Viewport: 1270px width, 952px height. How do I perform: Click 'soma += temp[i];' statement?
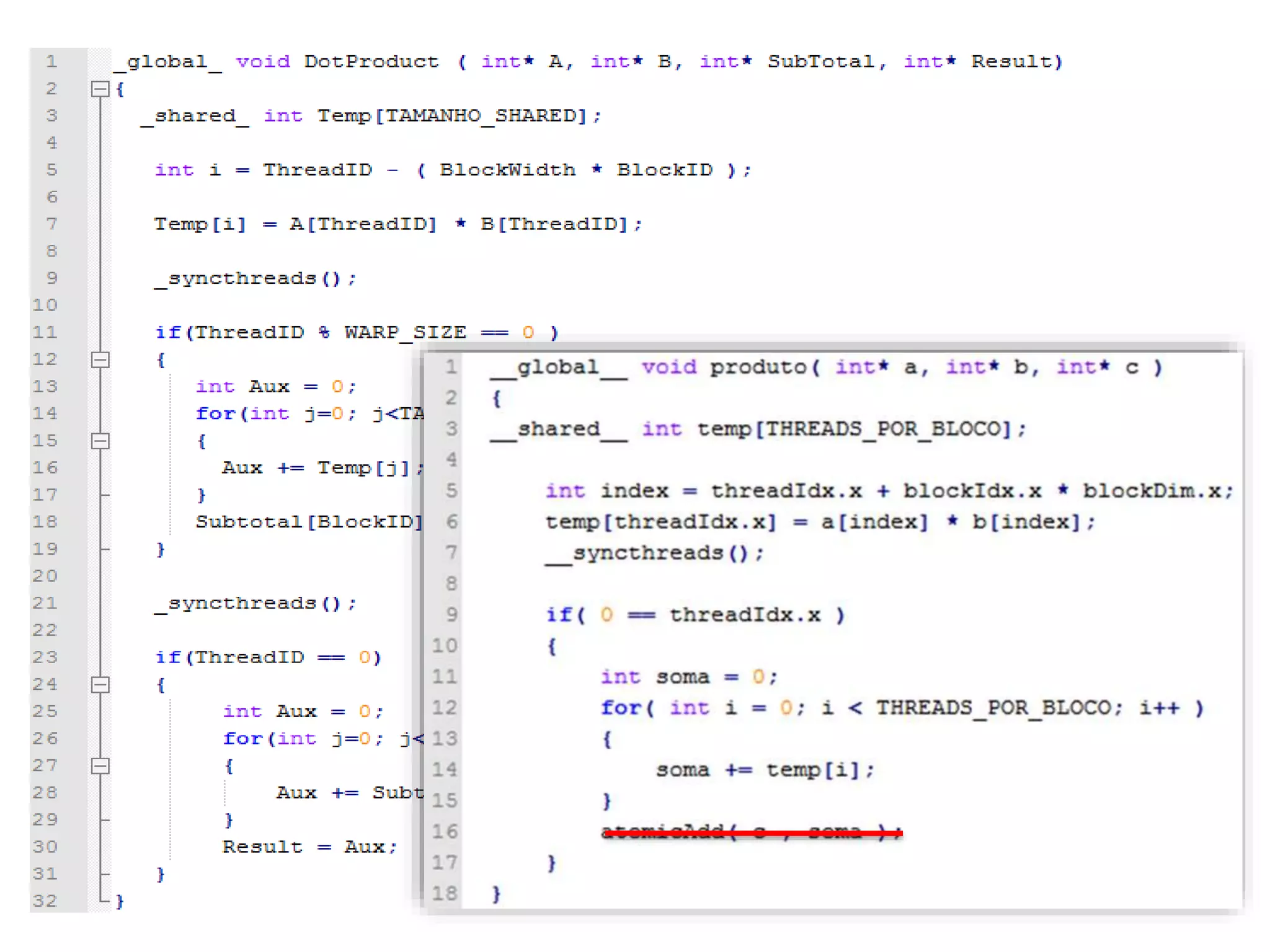(765, 770)
